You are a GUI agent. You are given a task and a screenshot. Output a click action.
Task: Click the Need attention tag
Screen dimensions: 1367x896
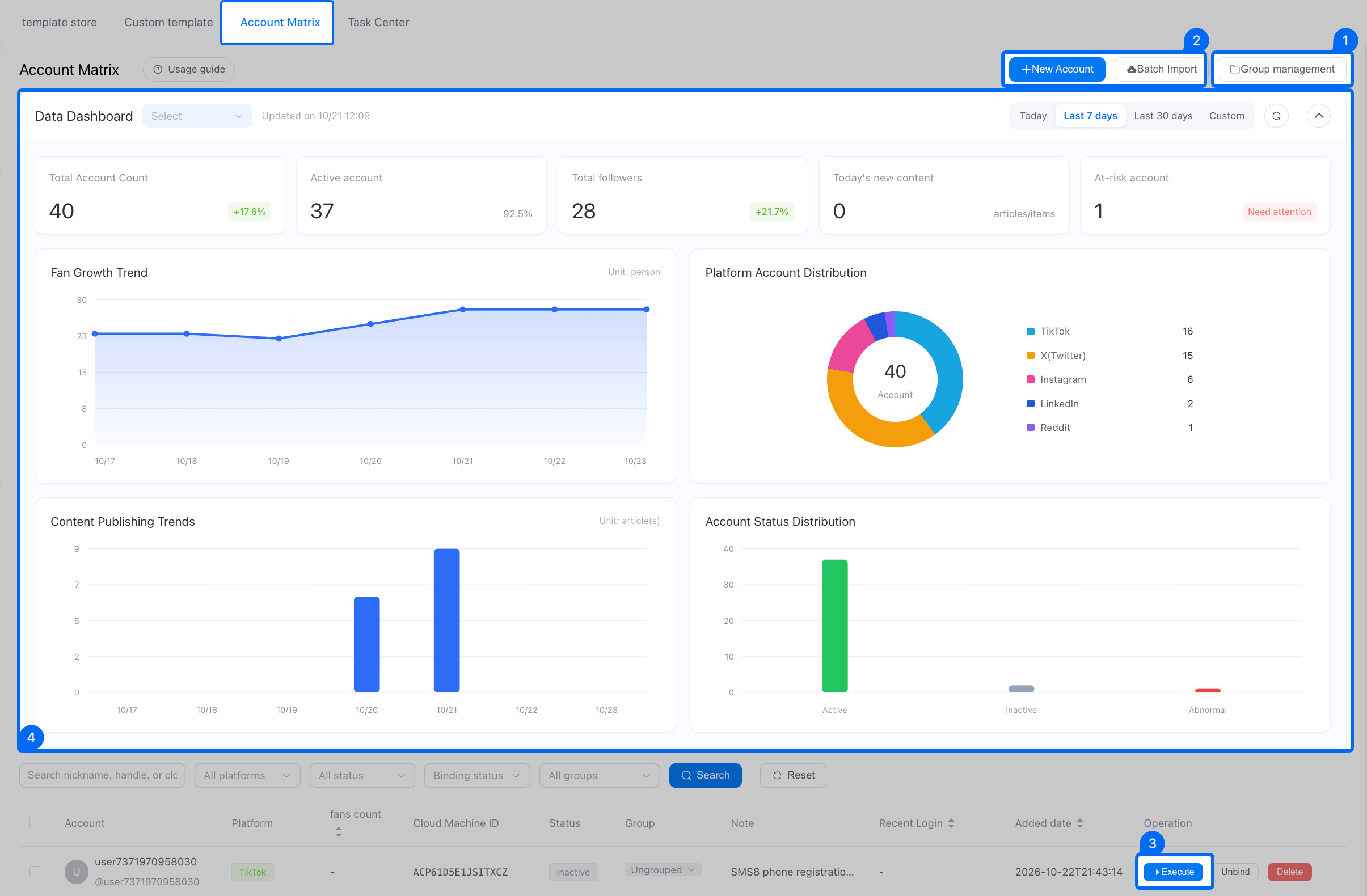(x=1279, y=212)
